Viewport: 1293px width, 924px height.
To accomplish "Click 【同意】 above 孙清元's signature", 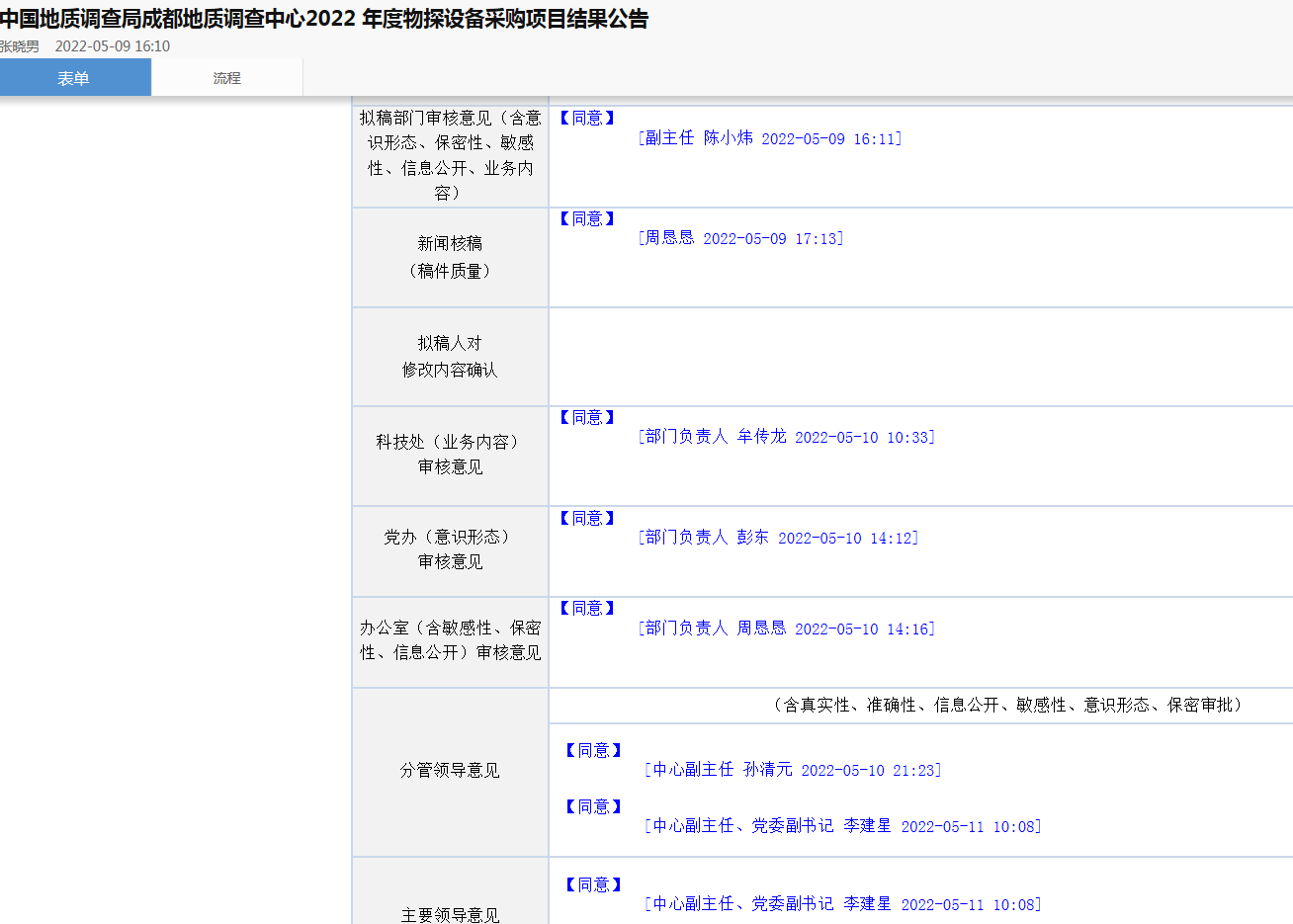I will click(593, 750).
